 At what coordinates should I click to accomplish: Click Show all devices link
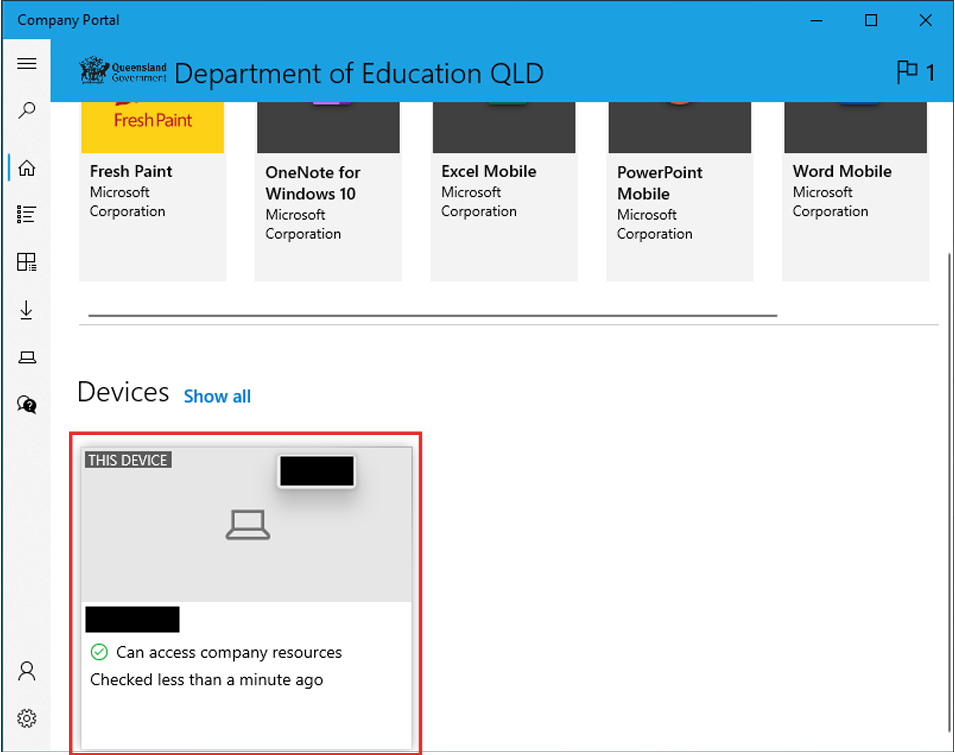pos(217,396)
